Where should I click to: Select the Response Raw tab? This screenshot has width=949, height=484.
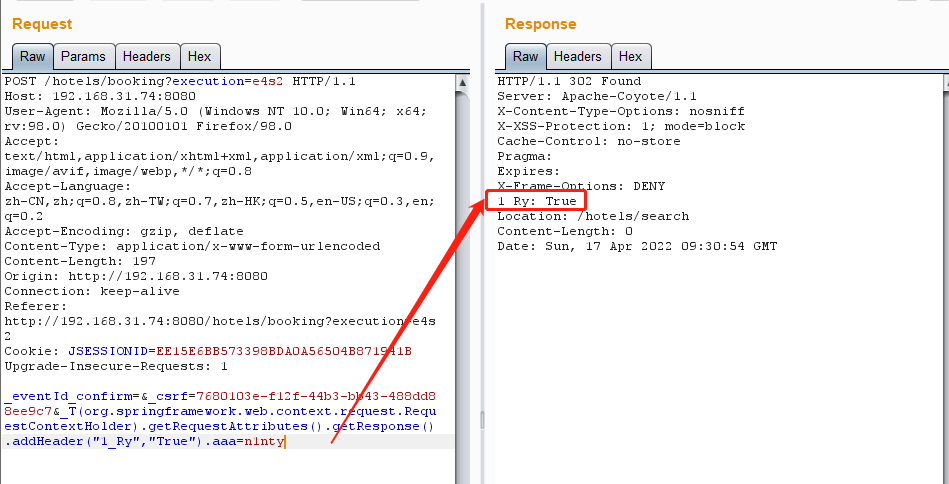pos(525,57)
